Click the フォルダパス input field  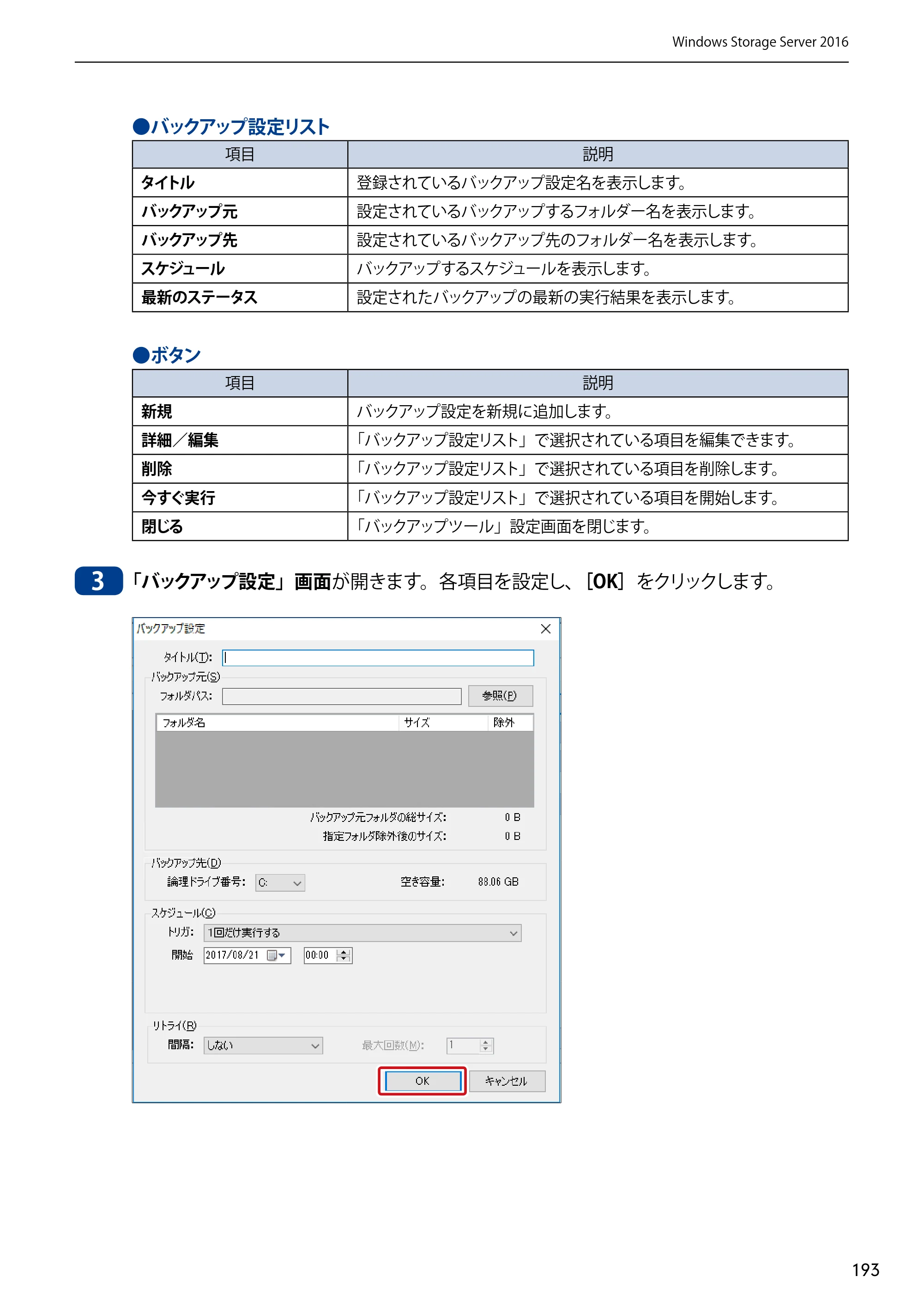click(x=341, y=696)
